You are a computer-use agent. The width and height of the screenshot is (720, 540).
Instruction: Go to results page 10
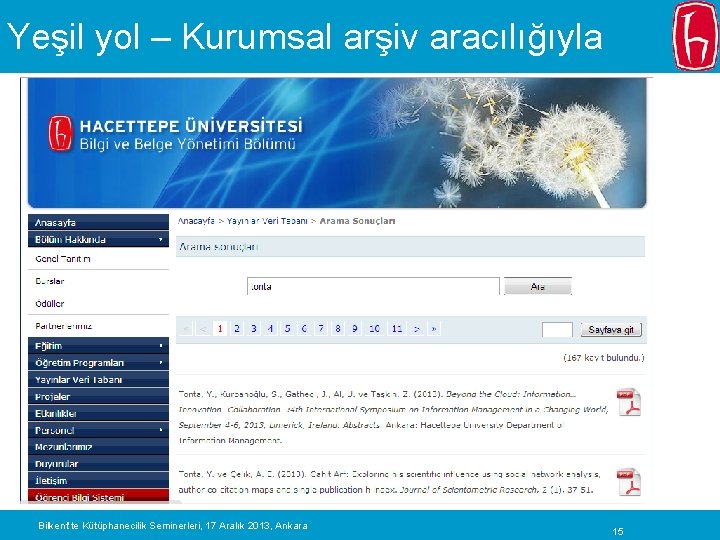374,329
